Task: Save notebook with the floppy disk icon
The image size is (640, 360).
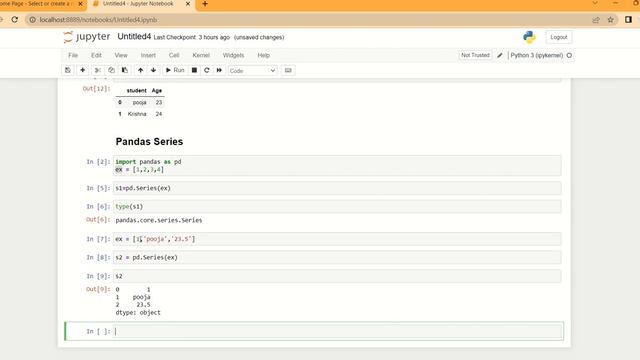Action: (x=68, y=70)
